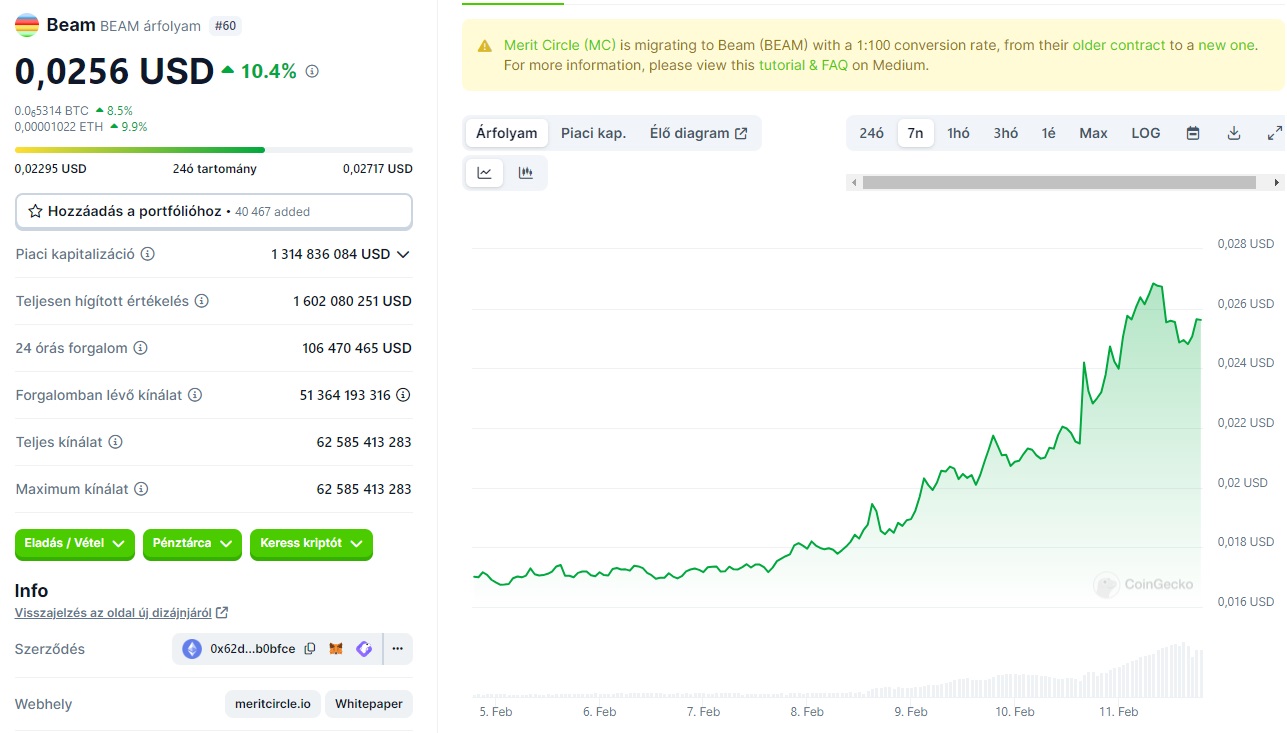Viewport: 1287px width, 733px height.
Task: Click the star icon to add to portfolio
Action: coord(35,211)
